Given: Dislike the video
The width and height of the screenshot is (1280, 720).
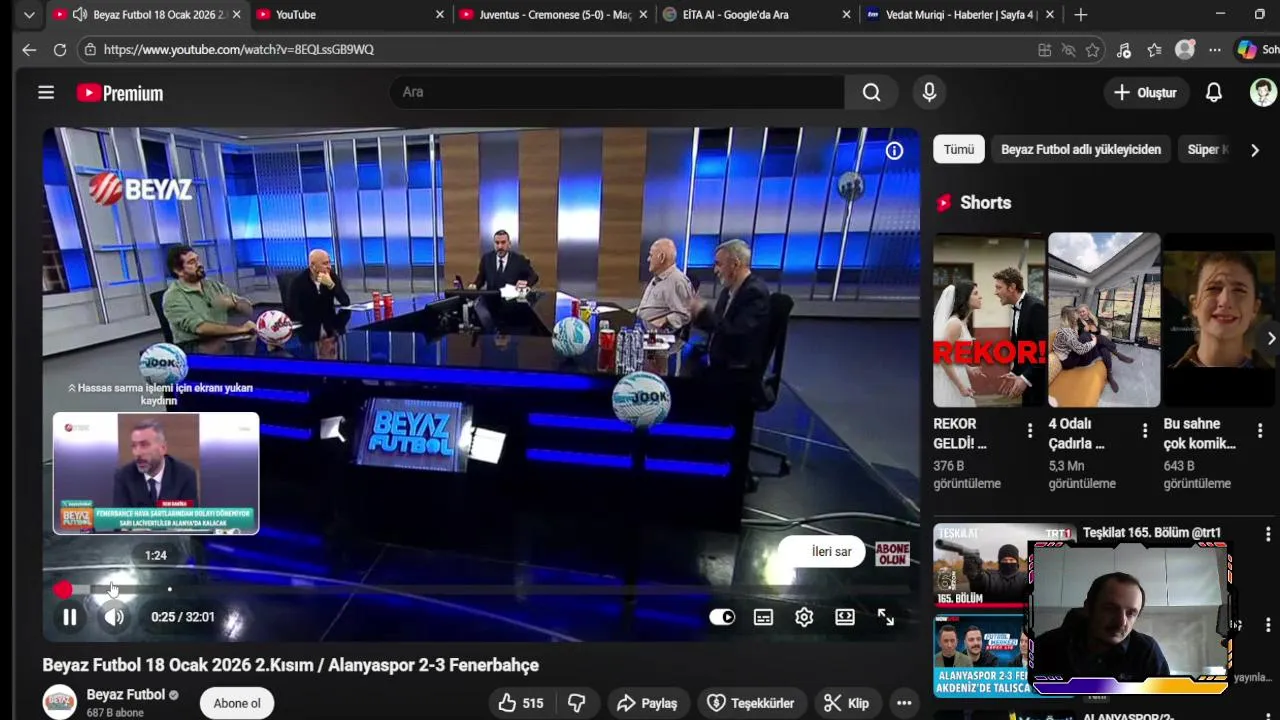Looking at the screenshot, I should [x=577, y=703].
